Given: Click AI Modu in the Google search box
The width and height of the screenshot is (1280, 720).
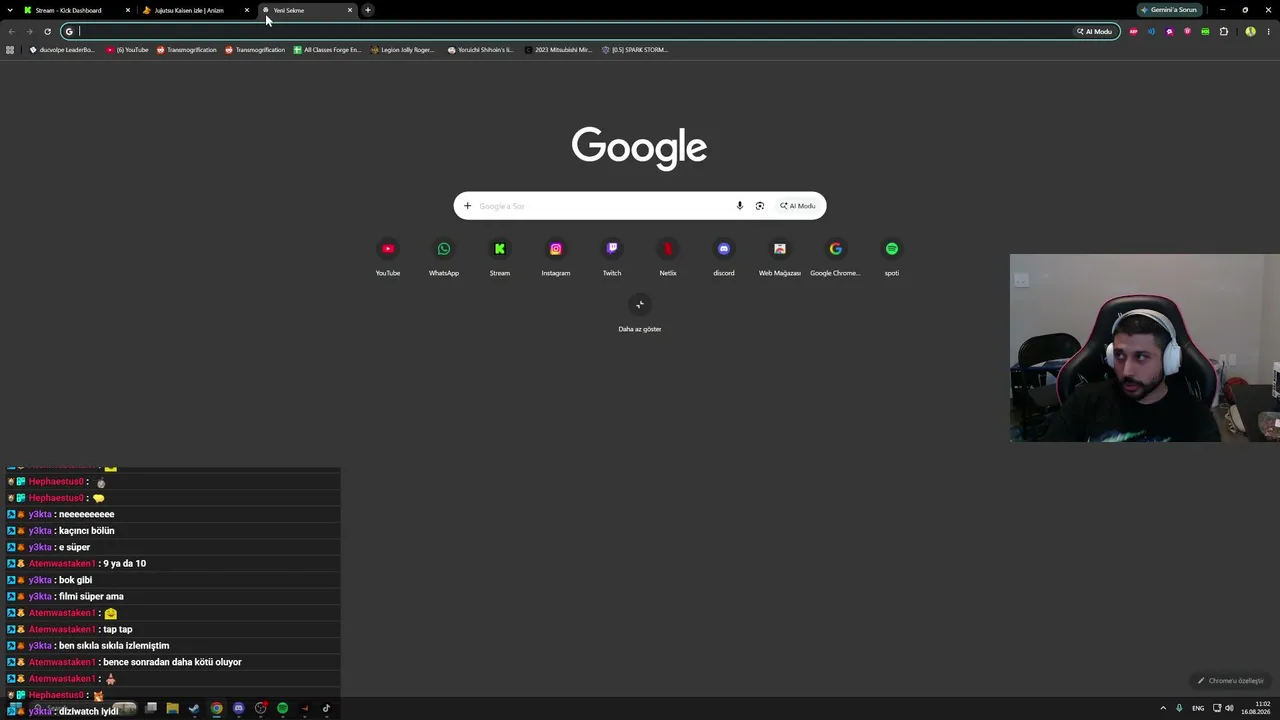Looking at the screenshot, I should (x=798, y=206).
